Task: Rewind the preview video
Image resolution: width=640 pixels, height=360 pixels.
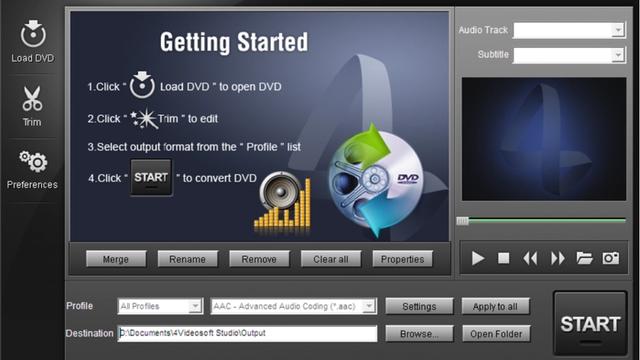Action: pyautogui.click(x=530, y=258)
